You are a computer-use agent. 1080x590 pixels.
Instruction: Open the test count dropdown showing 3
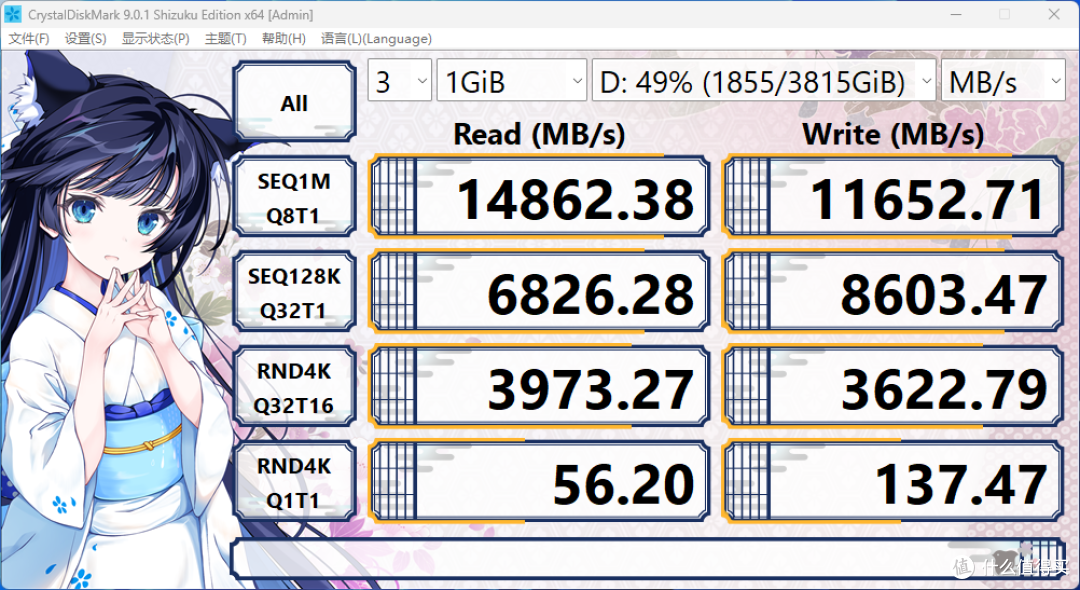pyautogui.click(x=399, y=81)
